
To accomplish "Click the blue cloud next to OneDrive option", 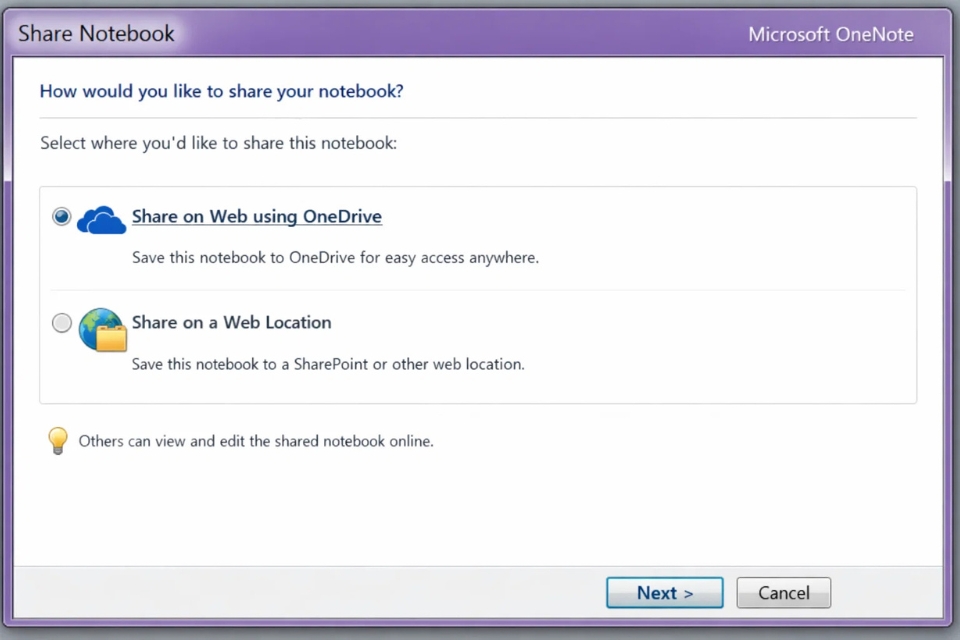I will point(100,219).
